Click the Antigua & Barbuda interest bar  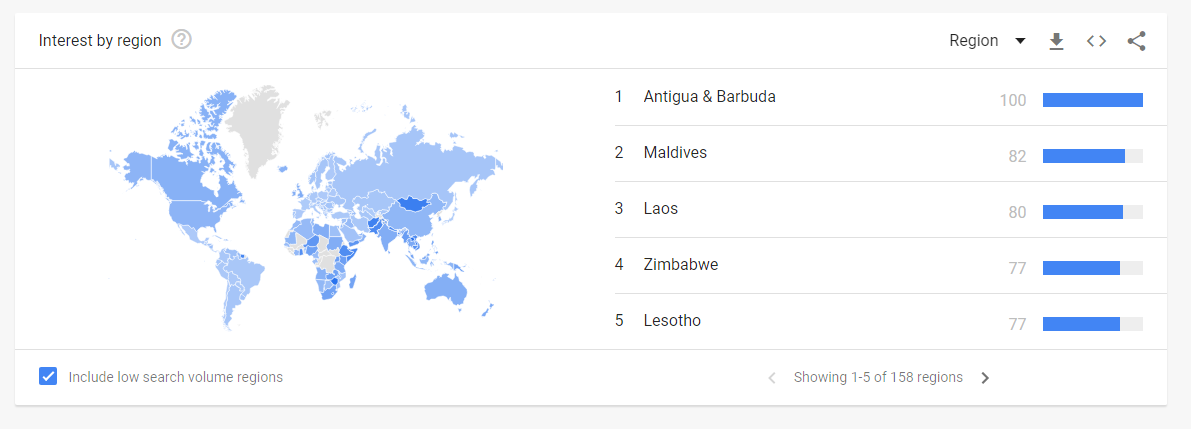pos(1092,100)
